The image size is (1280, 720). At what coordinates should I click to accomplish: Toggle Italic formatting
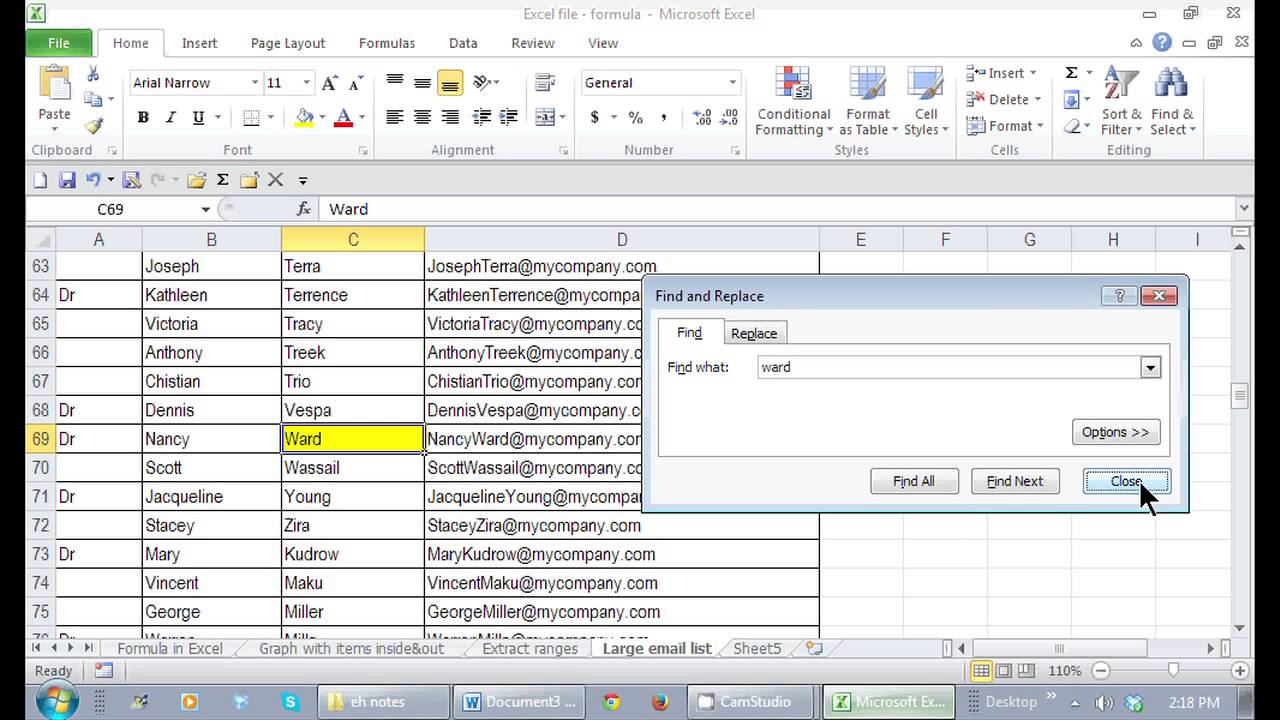click(x=170, y=118)
